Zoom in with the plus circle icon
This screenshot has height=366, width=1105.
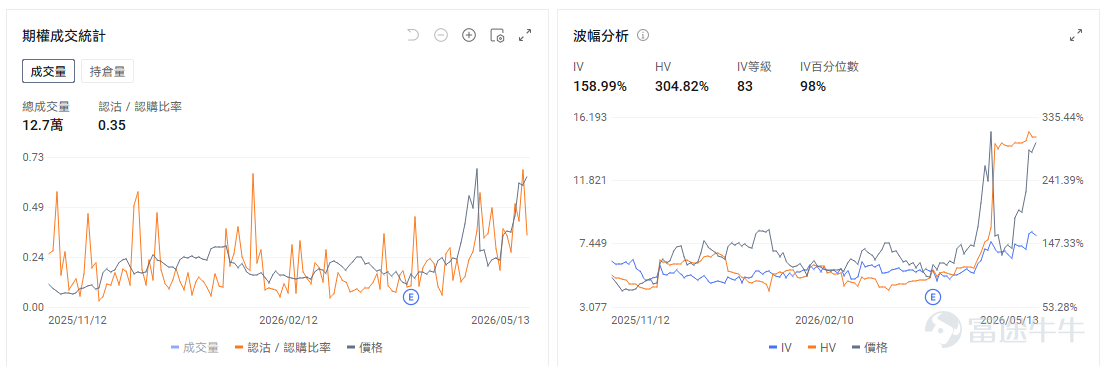tap(469, 35)
